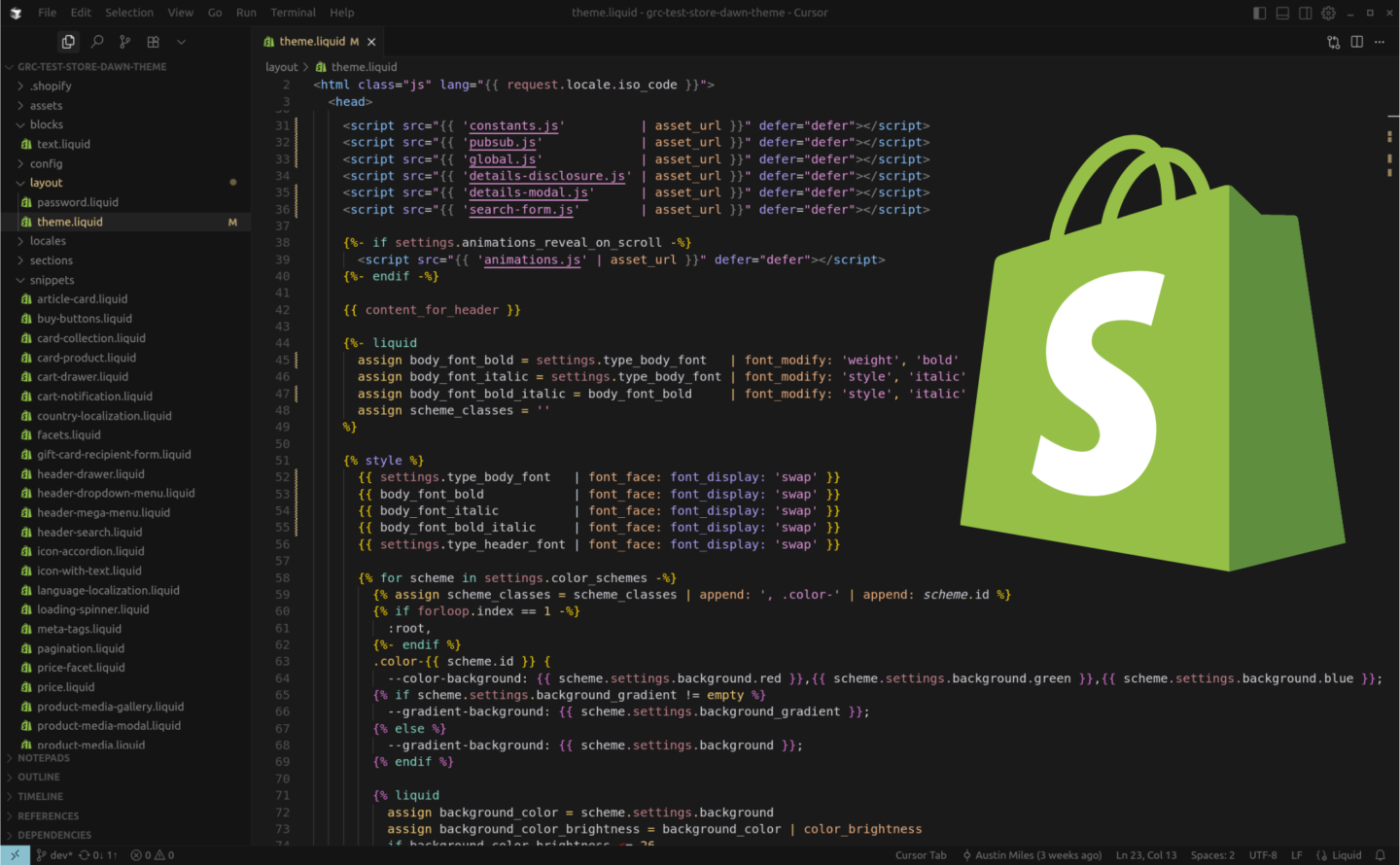Open the Search view icon
The image size is (1400, 865).
[96, 42]
